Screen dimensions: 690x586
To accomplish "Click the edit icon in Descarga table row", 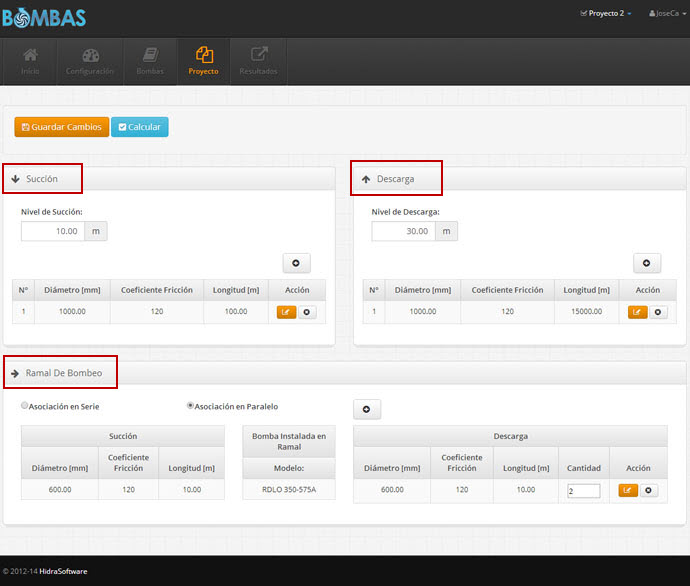I will (x=637, y=312).
